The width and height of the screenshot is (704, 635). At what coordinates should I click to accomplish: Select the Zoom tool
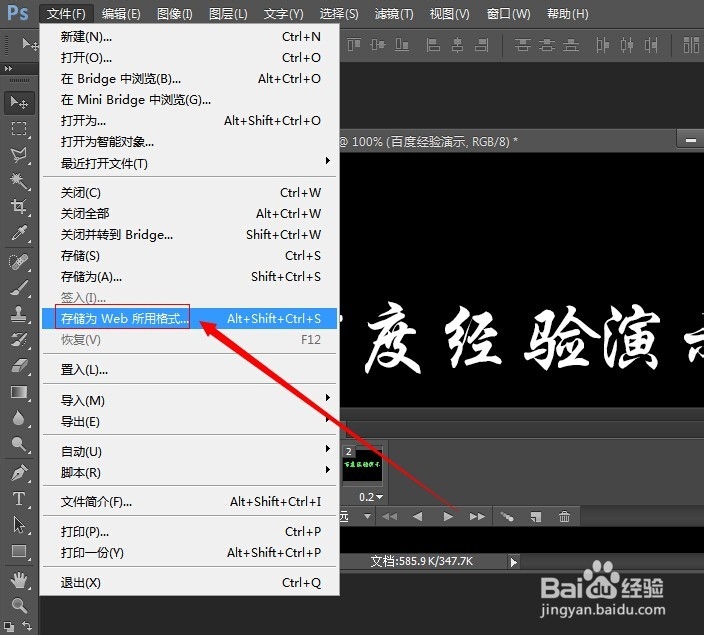pyautogui.click(x=18, y=605)
